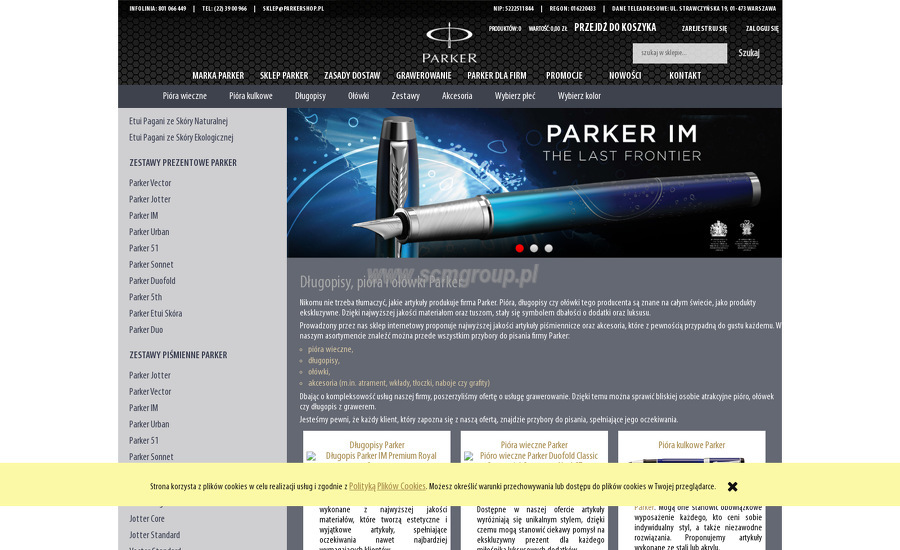Select Parker Sonnet under Zestawy Prezentowe
Viewport: 900px width, 550px height.
tap(152, 265)
